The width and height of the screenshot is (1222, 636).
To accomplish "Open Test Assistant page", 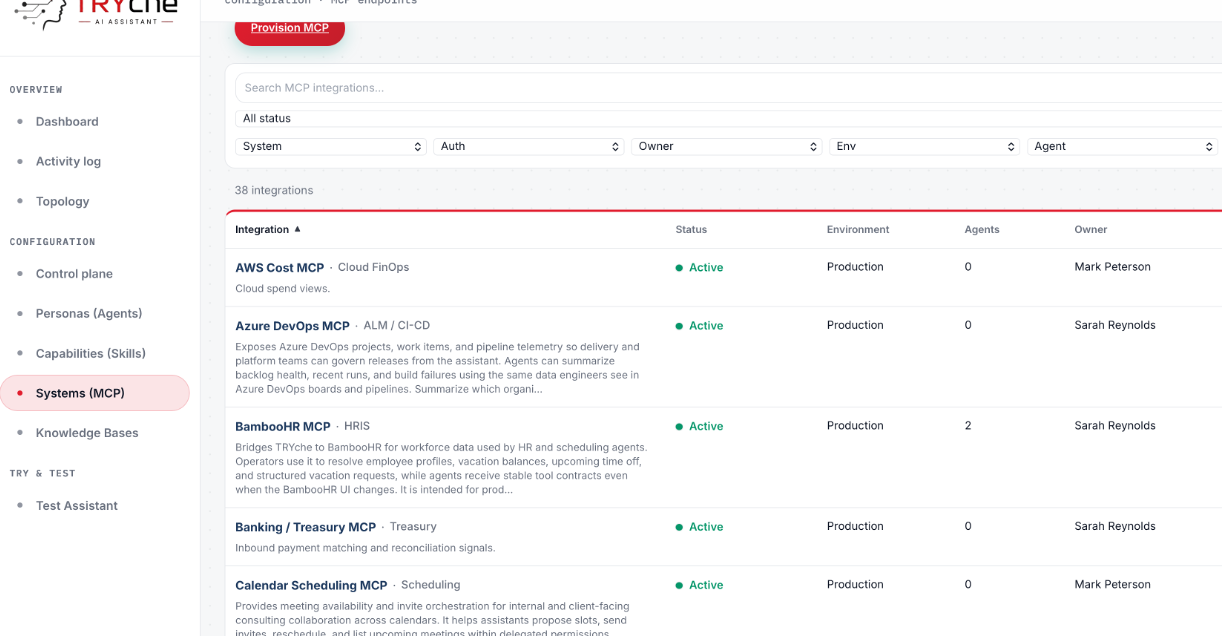I will [x=77, y=505].
